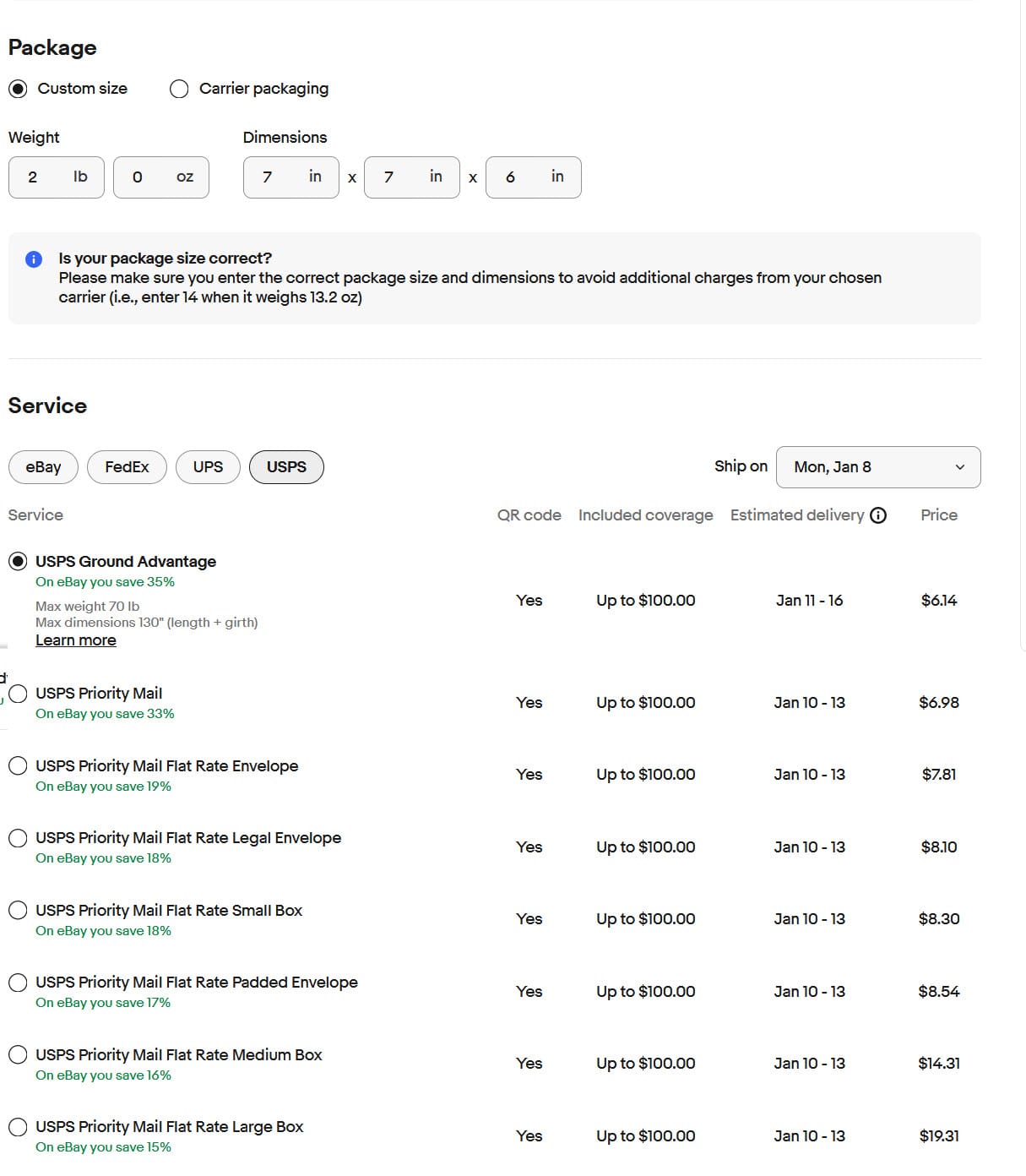Image resolution: width=1026 pixels, height=1176 pixels.
Task: Switch to the UPS carrier tab
Action: coord(208,467)
